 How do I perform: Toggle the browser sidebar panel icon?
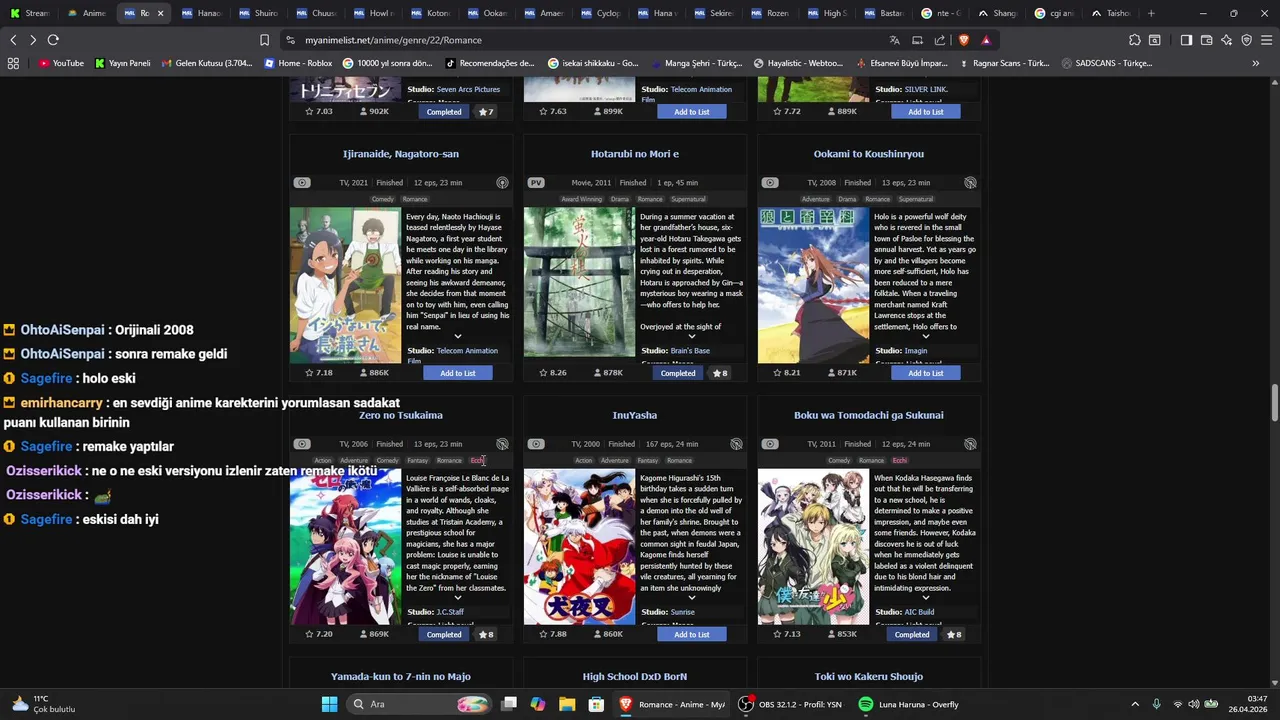click(x=1185, y=40)
